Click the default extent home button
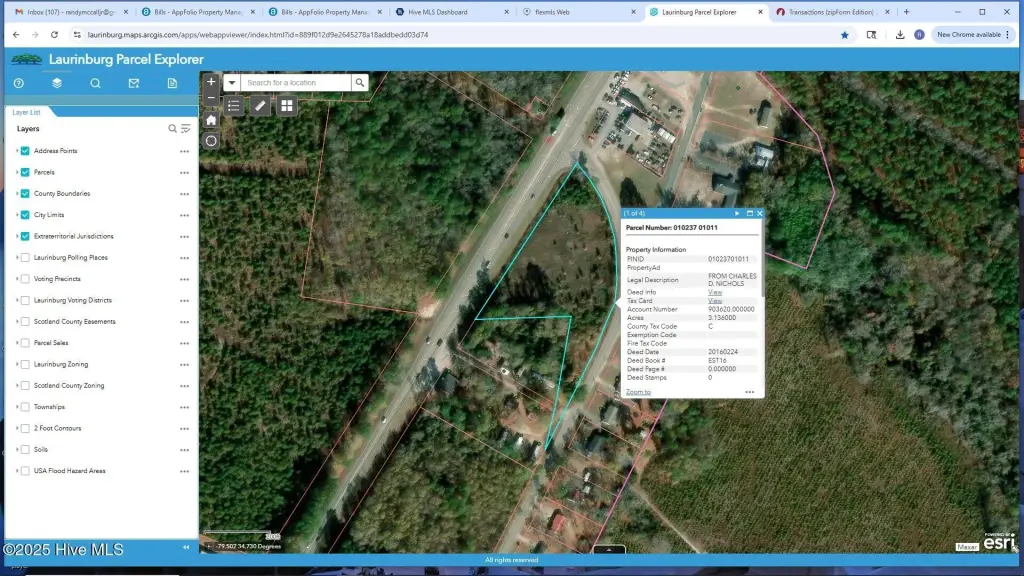The image size is (1024, 576). 211,120
